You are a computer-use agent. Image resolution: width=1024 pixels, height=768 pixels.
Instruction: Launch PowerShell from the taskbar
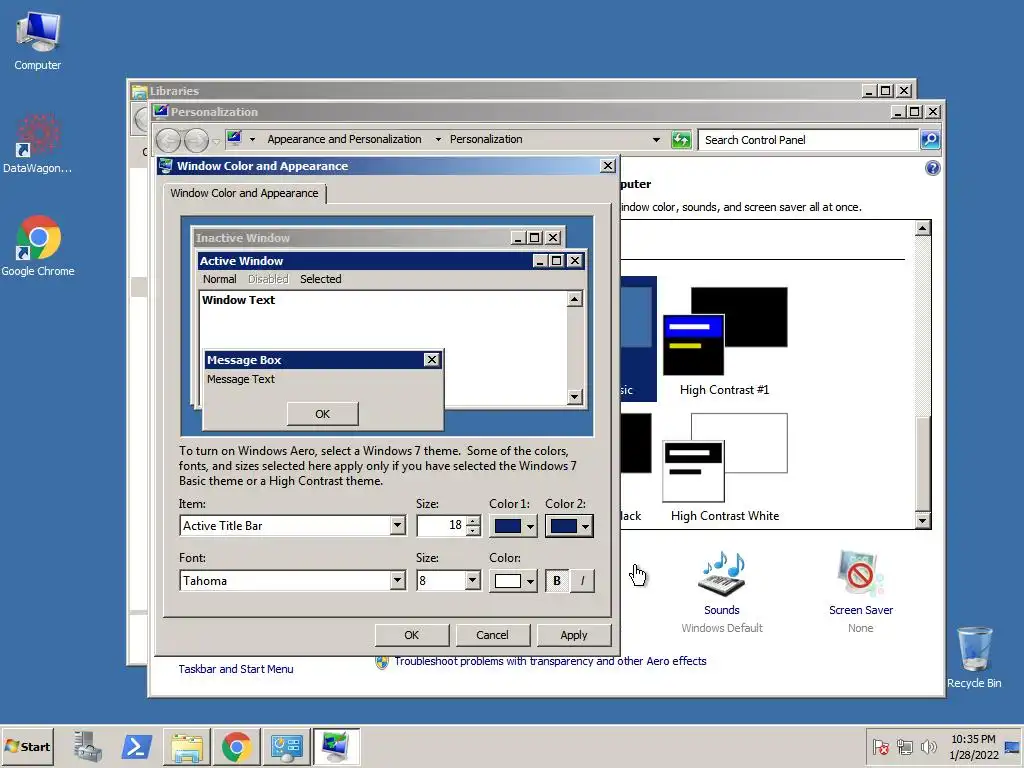coord(136,746)
